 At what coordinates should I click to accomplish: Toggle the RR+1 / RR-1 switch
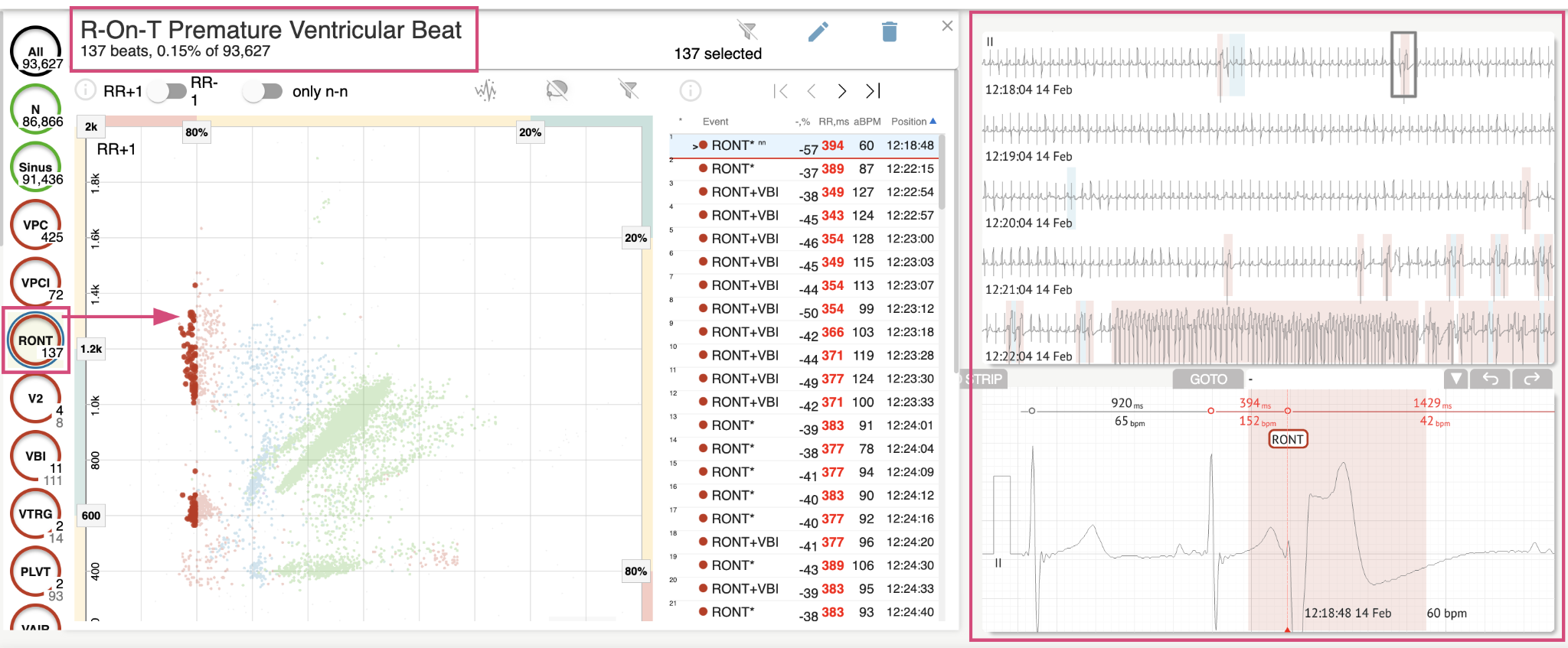click(x=168, y=92)
